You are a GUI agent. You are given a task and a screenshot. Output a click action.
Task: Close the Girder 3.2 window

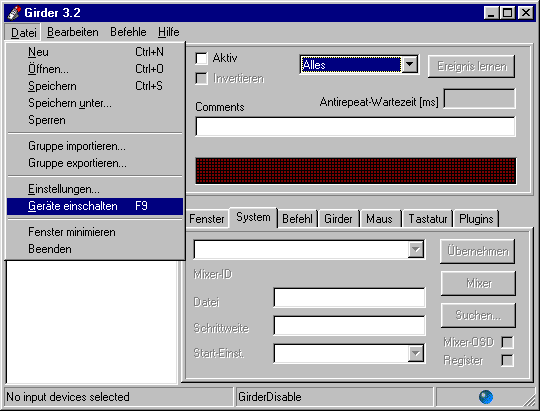point(526,13)
